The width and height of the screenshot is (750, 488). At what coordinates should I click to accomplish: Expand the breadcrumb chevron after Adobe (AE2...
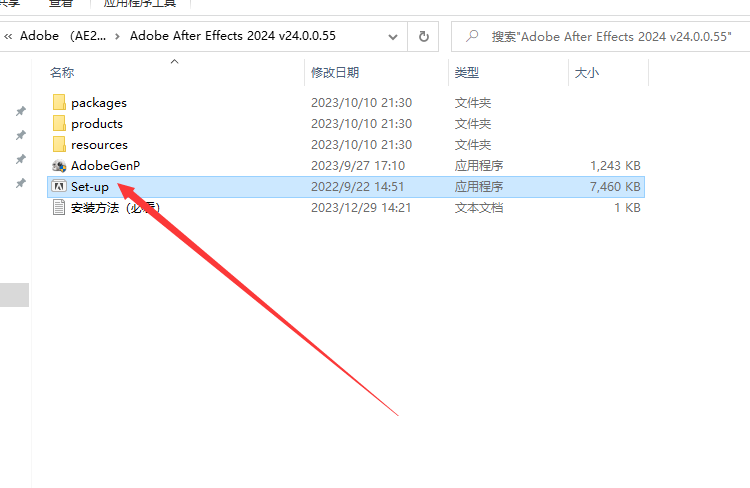(117, 36)
